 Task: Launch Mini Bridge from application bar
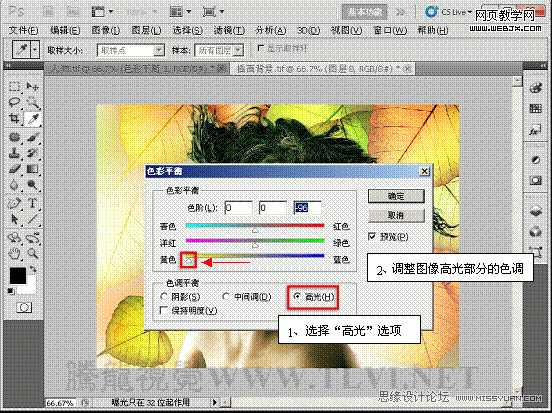(x=73, y=12)
